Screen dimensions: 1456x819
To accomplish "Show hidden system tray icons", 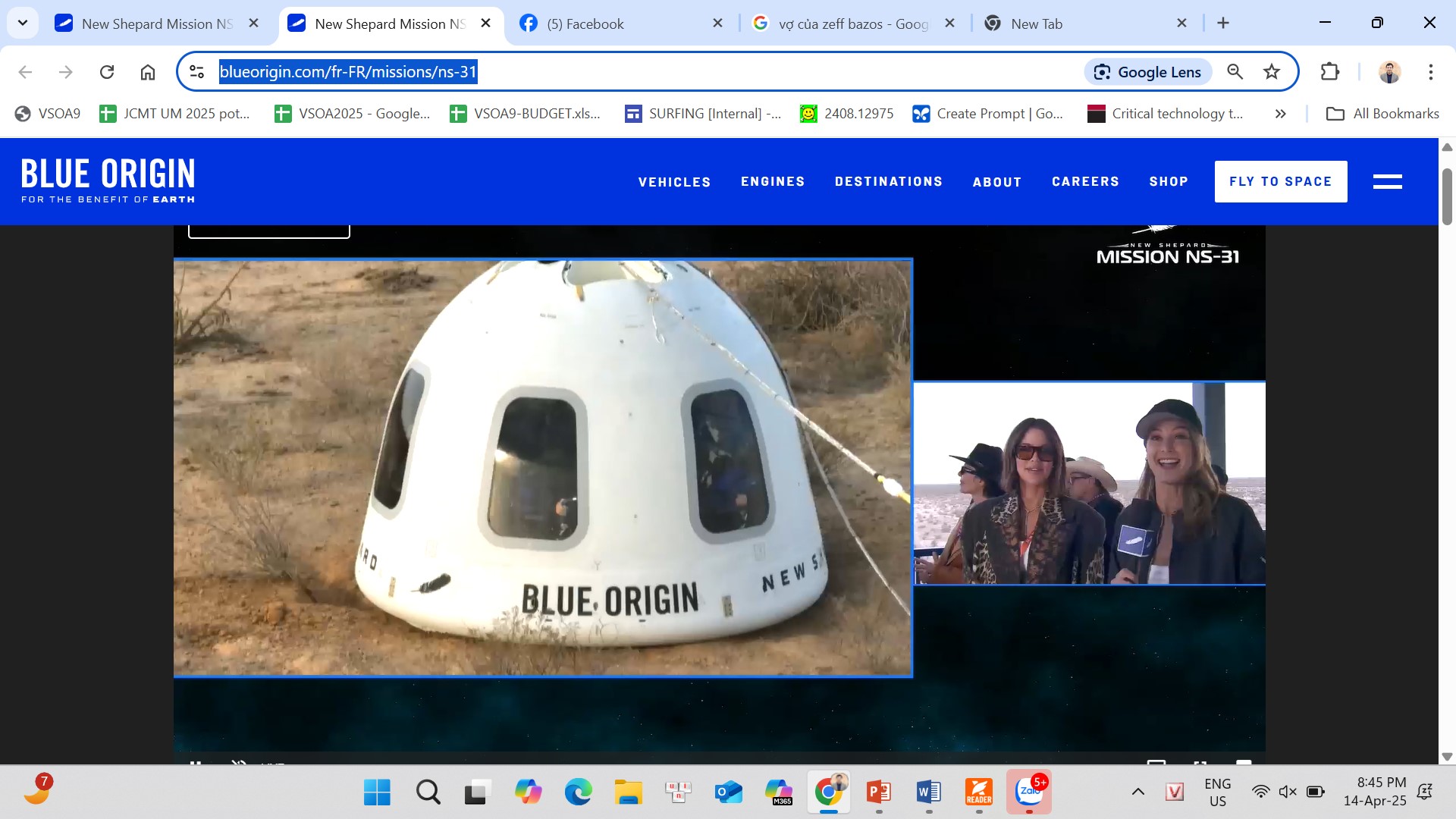I will (1137, 792).
